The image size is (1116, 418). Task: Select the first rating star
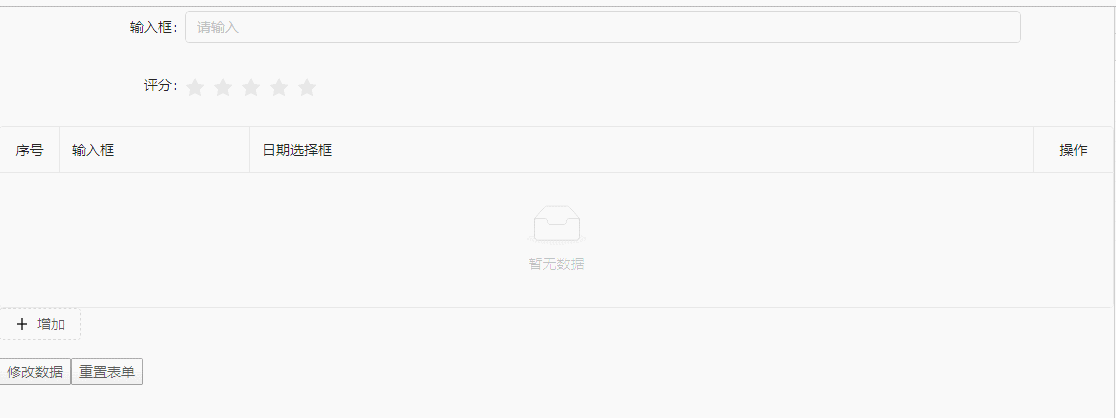pos(195,88)
